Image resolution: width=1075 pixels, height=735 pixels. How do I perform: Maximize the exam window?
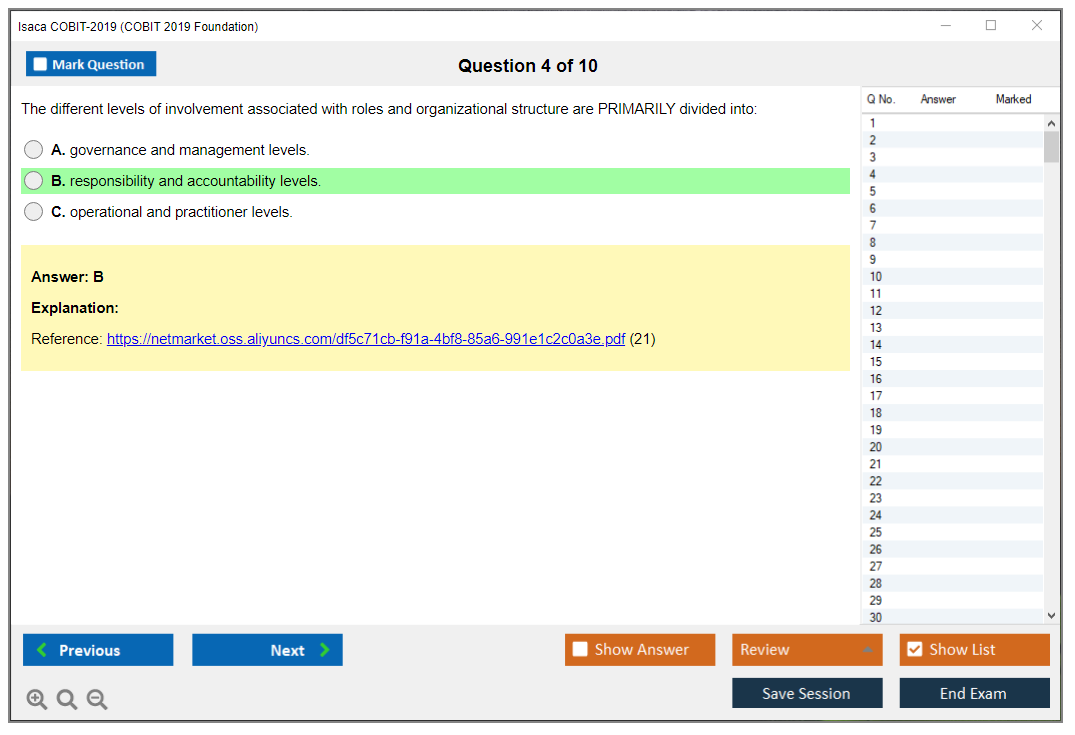pos(991,26)
